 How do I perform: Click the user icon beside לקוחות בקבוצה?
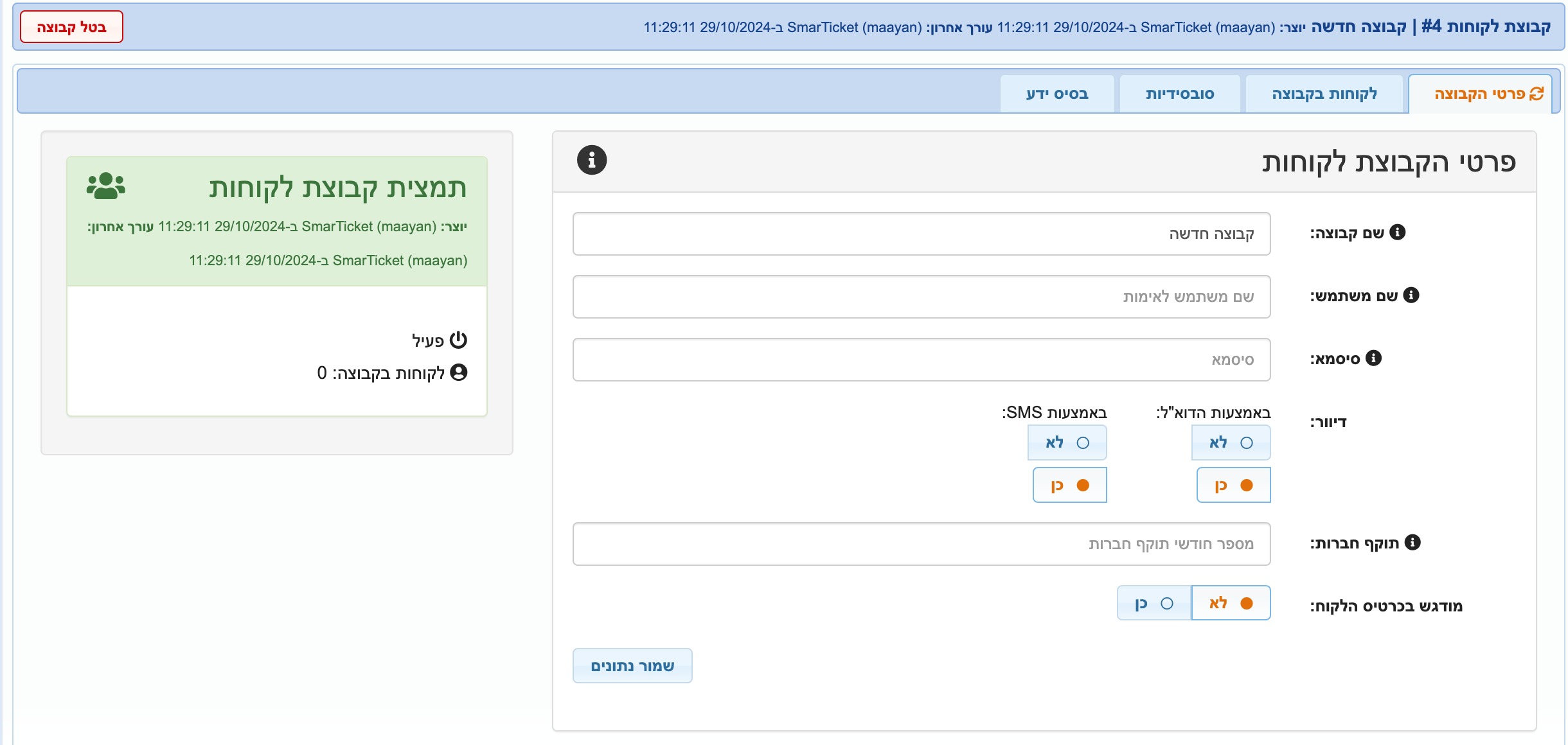coord(459,372)
